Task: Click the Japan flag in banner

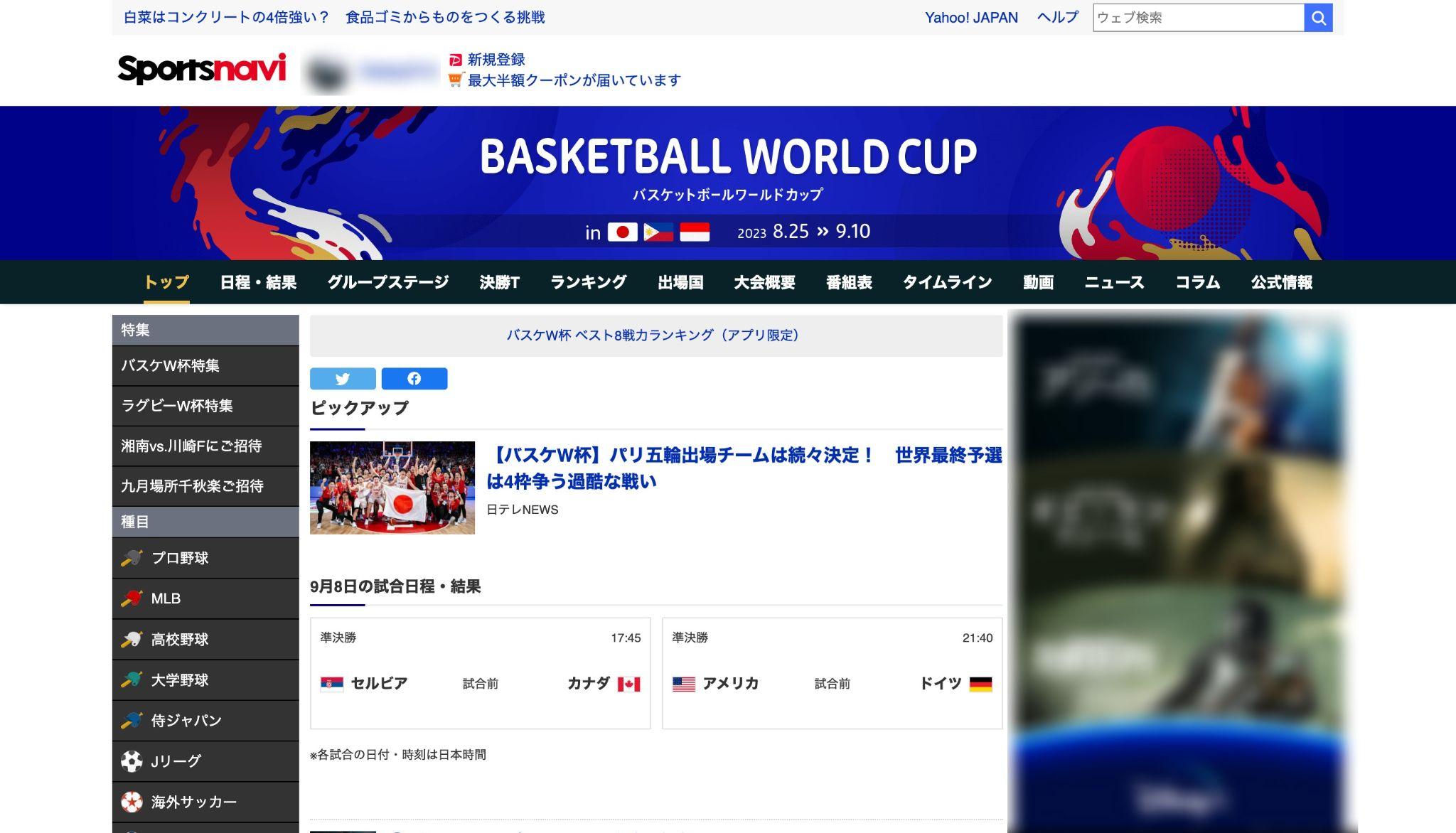Action: click(623, 232)
